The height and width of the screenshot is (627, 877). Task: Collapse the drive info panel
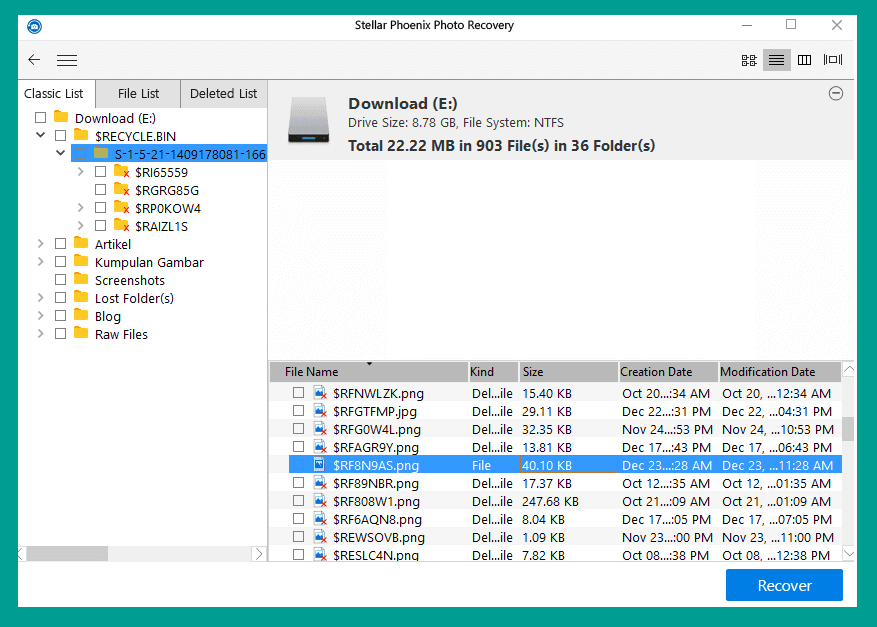coord(836,93)
